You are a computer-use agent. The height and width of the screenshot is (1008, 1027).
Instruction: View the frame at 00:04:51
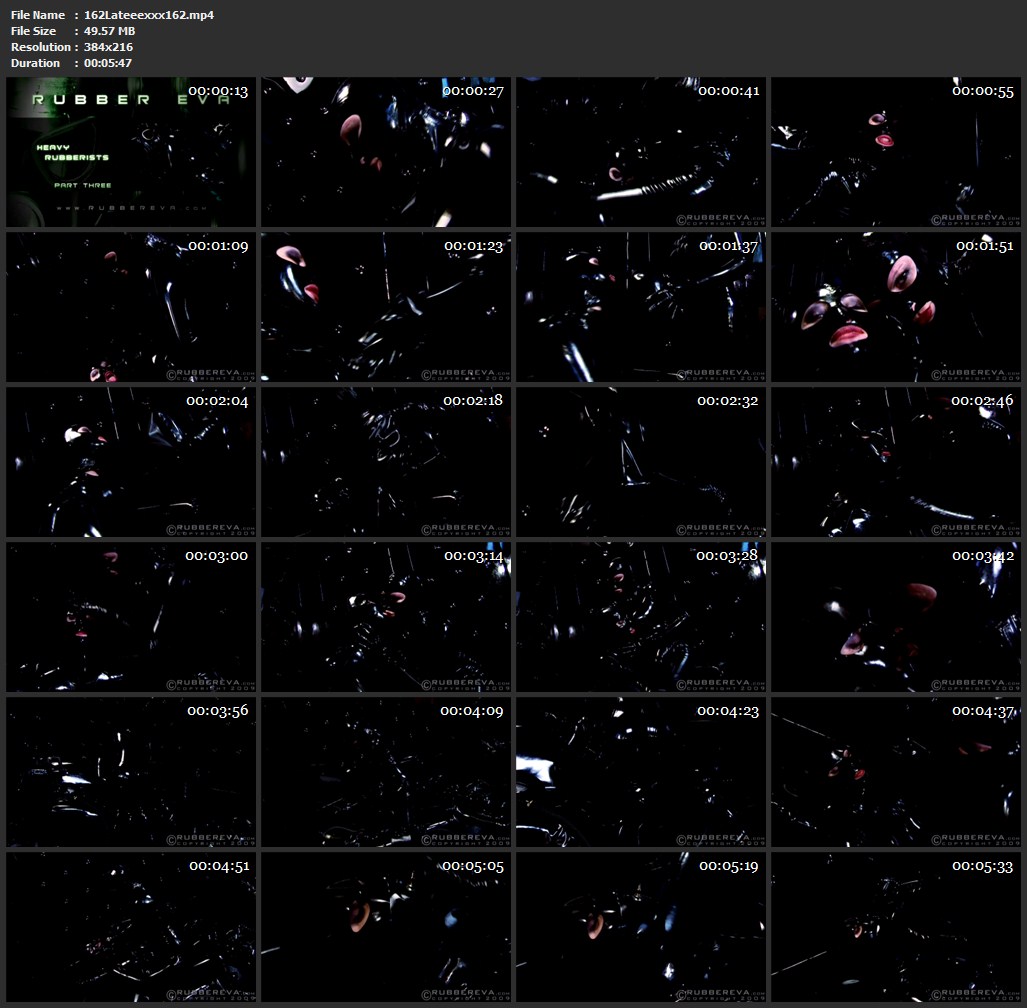131,927
